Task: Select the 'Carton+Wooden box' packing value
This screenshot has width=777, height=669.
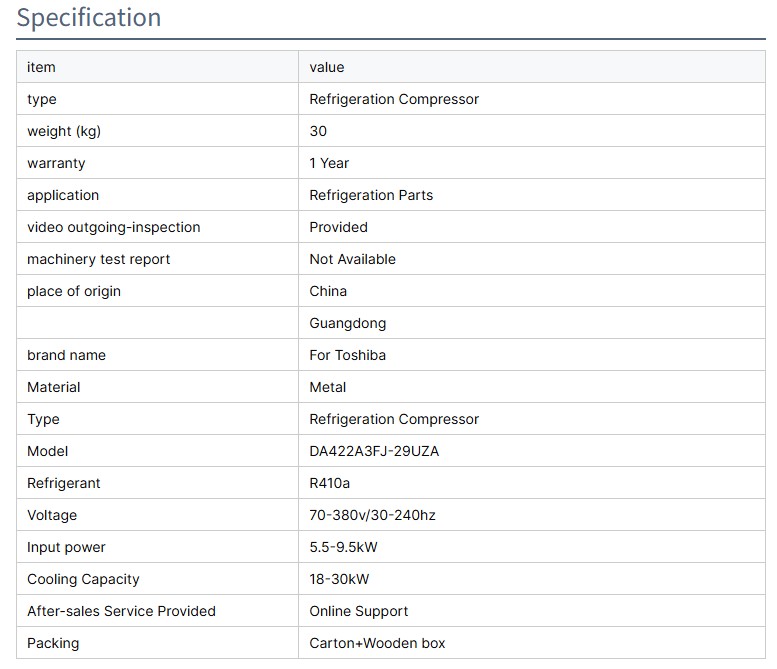Action: coord(377,643)
